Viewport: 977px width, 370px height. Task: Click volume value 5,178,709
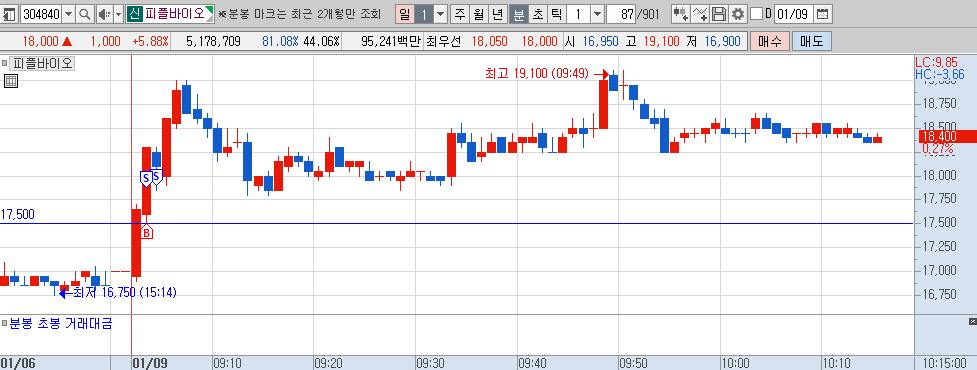(214, 42)
